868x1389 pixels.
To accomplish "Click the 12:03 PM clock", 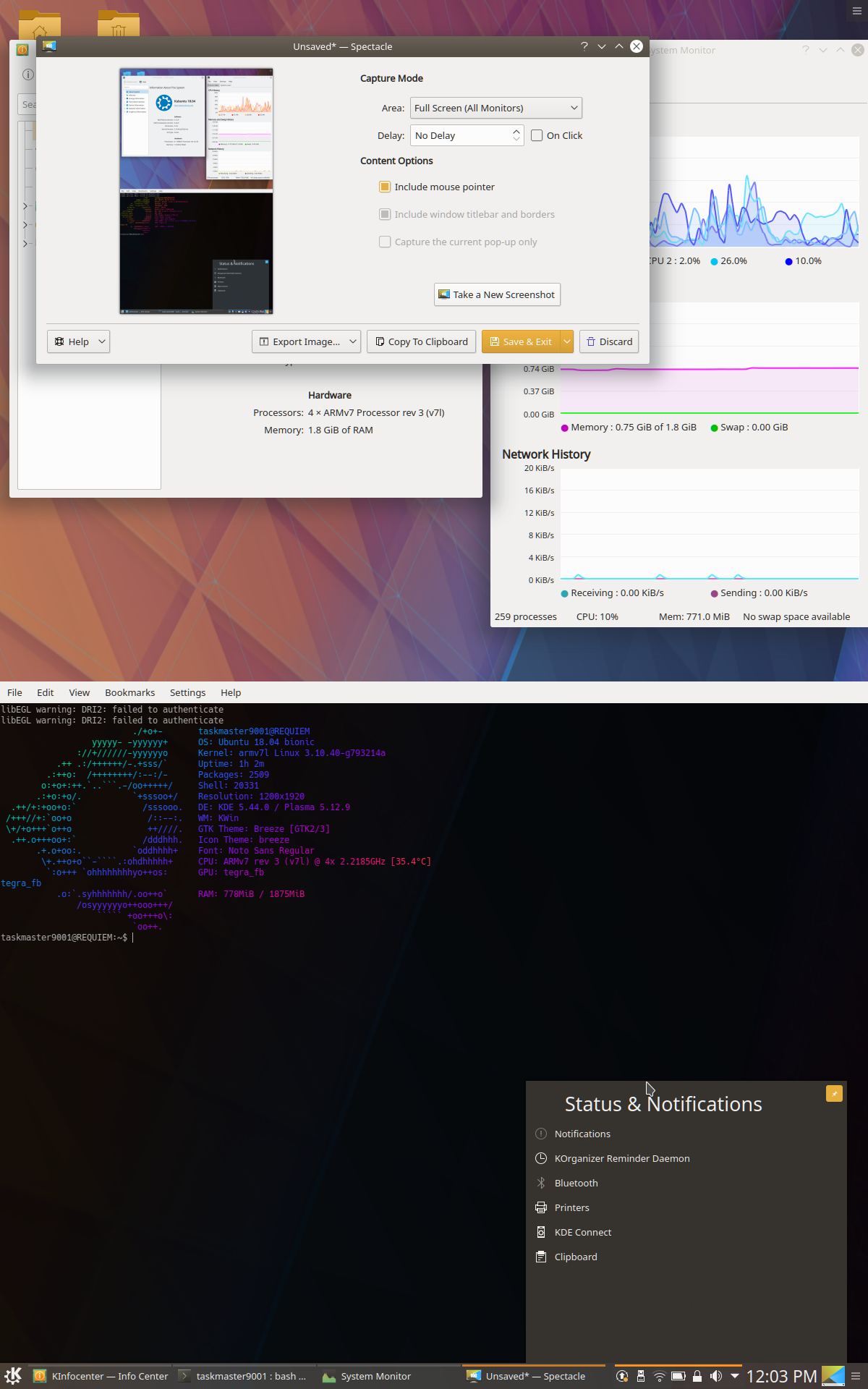I will coord(781,1376).
